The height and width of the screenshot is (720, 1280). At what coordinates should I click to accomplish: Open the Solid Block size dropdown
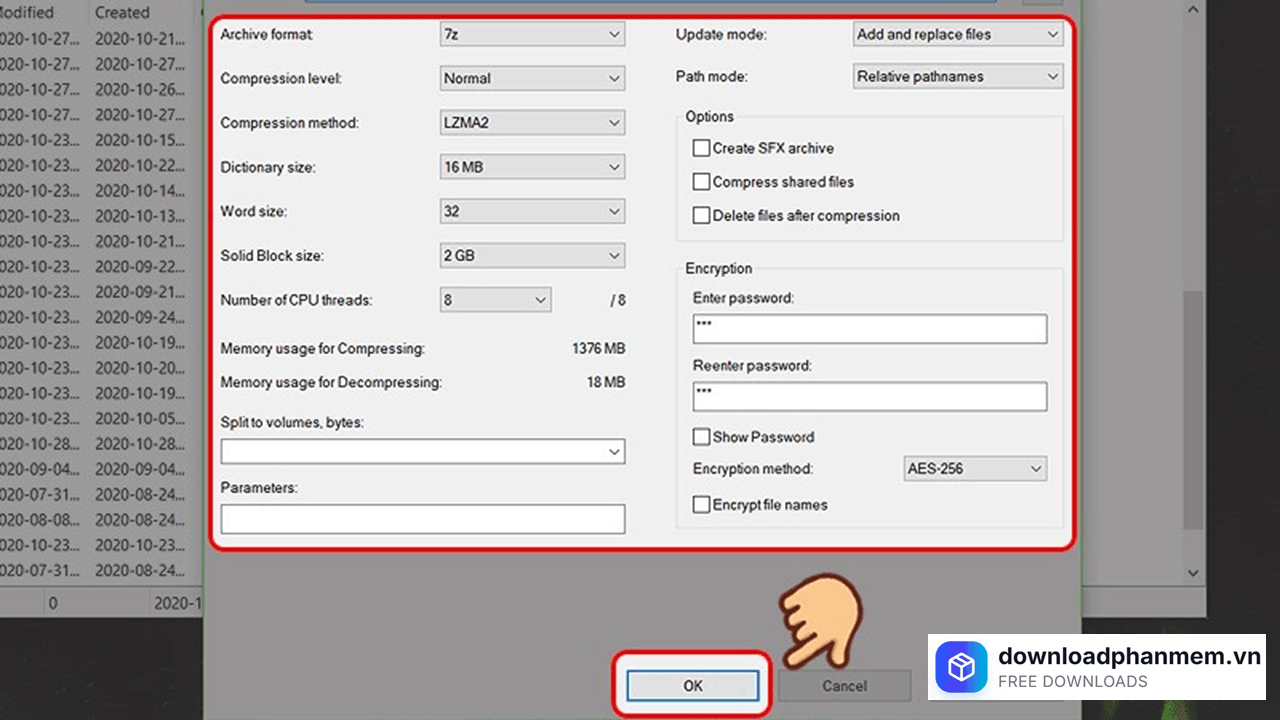[531, 255]
